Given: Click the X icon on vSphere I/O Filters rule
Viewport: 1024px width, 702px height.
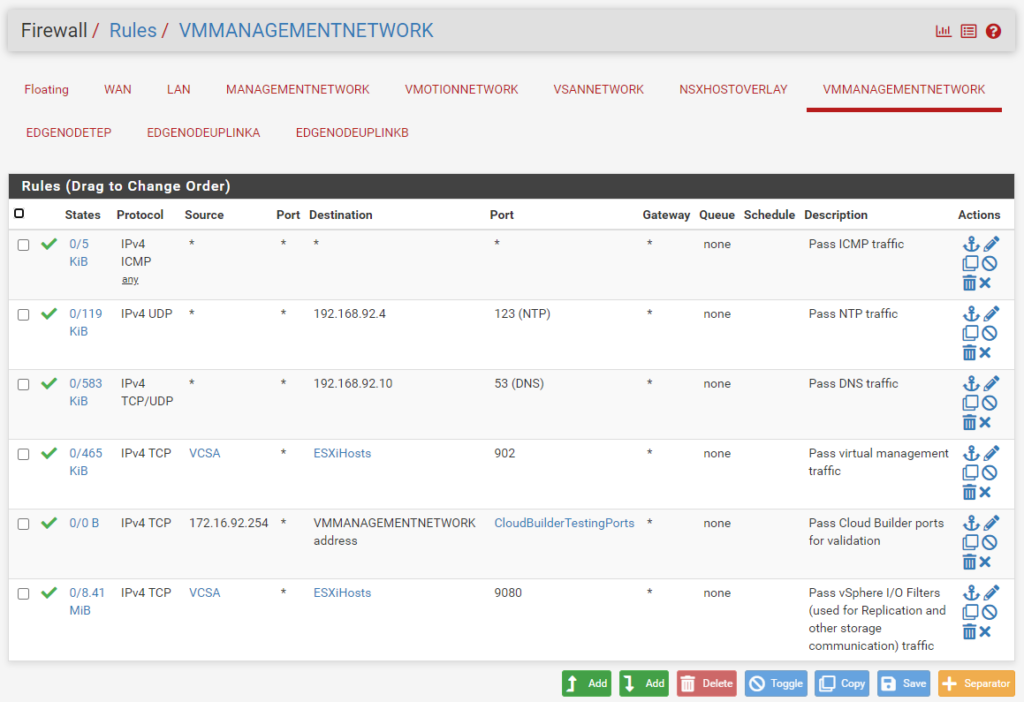Looking at the screenshot, I should [985, 632].
